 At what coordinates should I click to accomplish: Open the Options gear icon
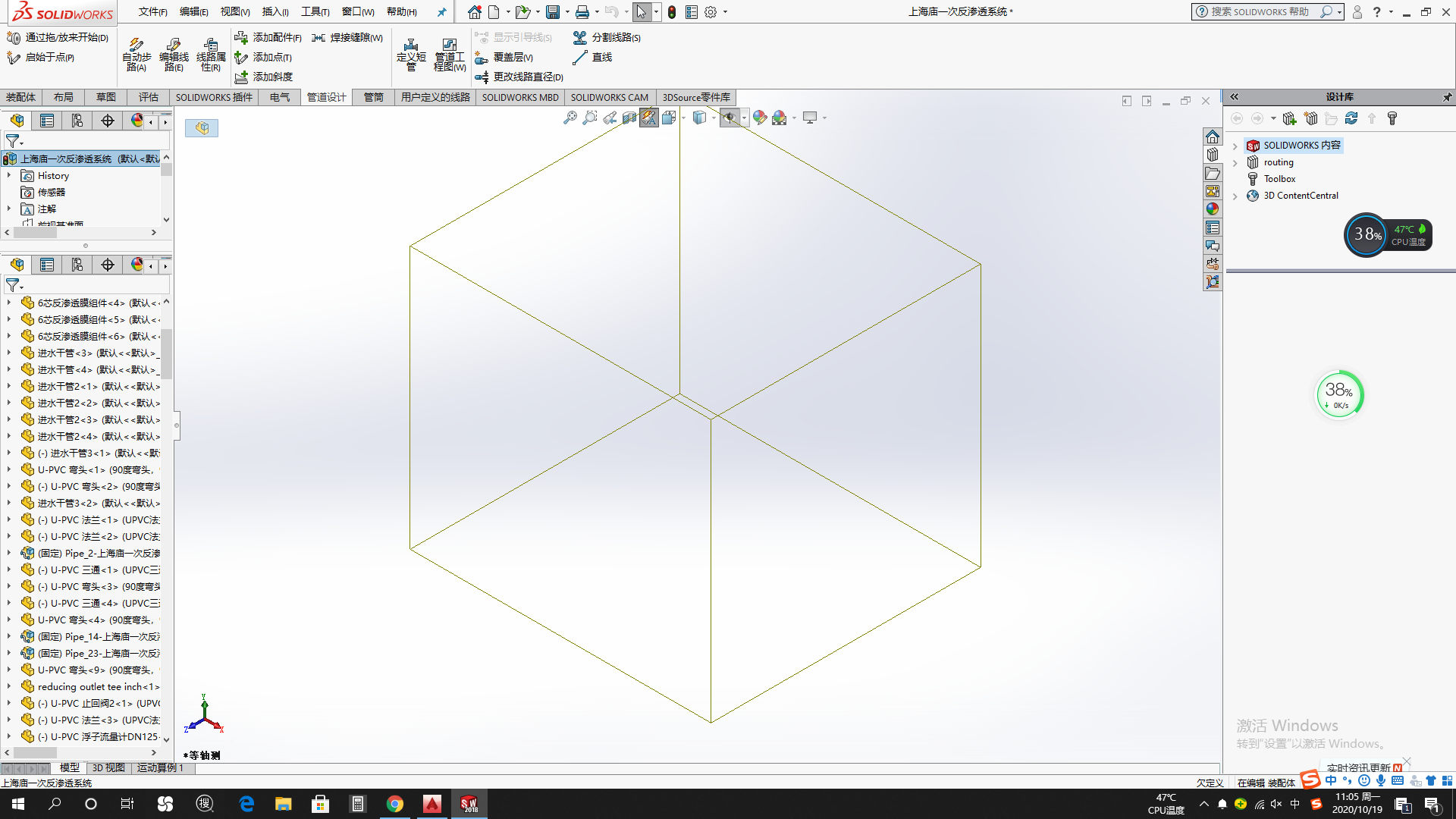711,12
